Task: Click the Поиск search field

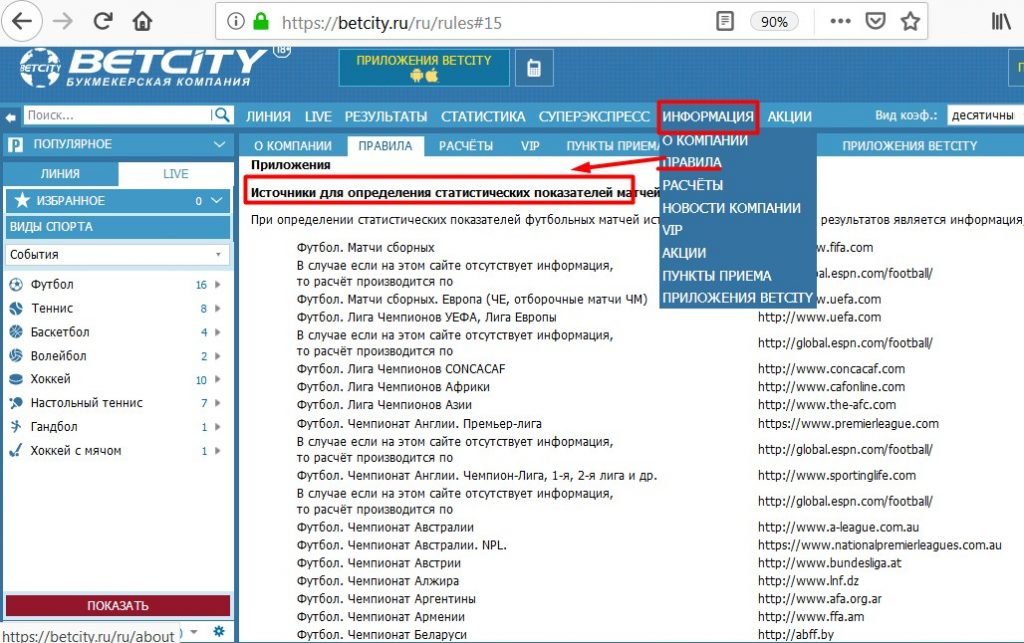Action: (118, 115)
